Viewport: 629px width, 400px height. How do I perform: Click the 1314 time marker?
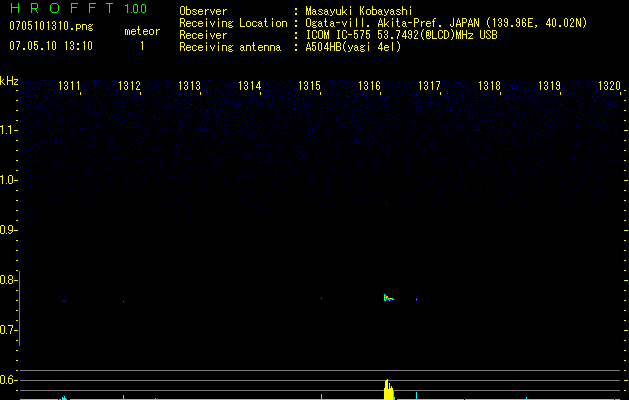click(x=250, y=86)
